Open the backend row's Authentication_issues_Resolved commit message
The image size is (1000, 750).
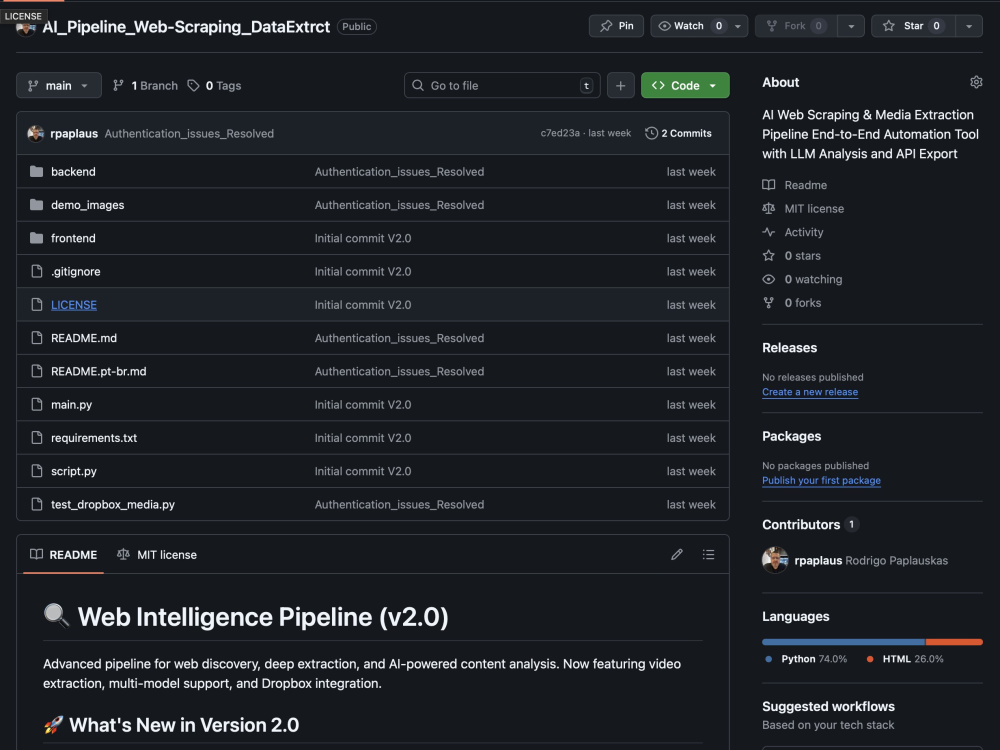coord(399,172)
